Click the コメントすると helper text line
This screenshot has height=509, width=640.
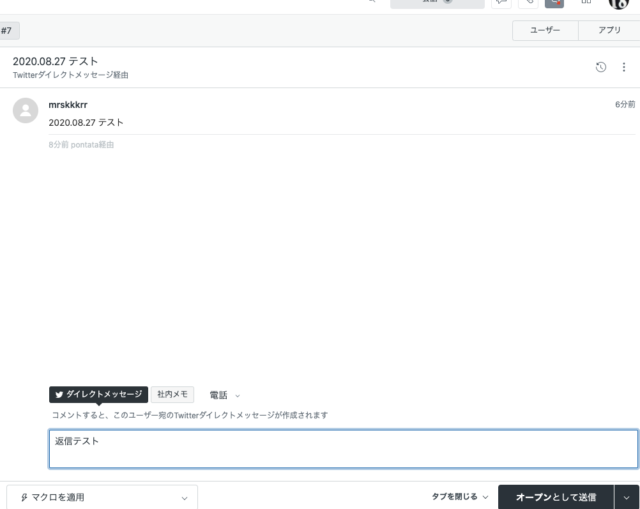click(190, 415)
